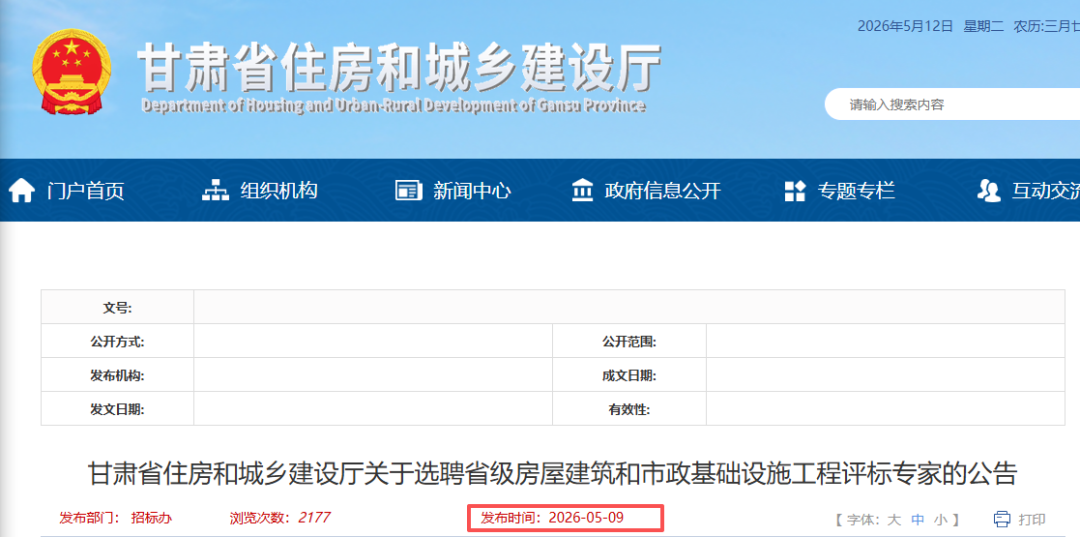Image resolution: width=1080 pixels, height=537 pixels.
Task: Open the 门户首页 navigation item
Action: [x=85, y=191]
